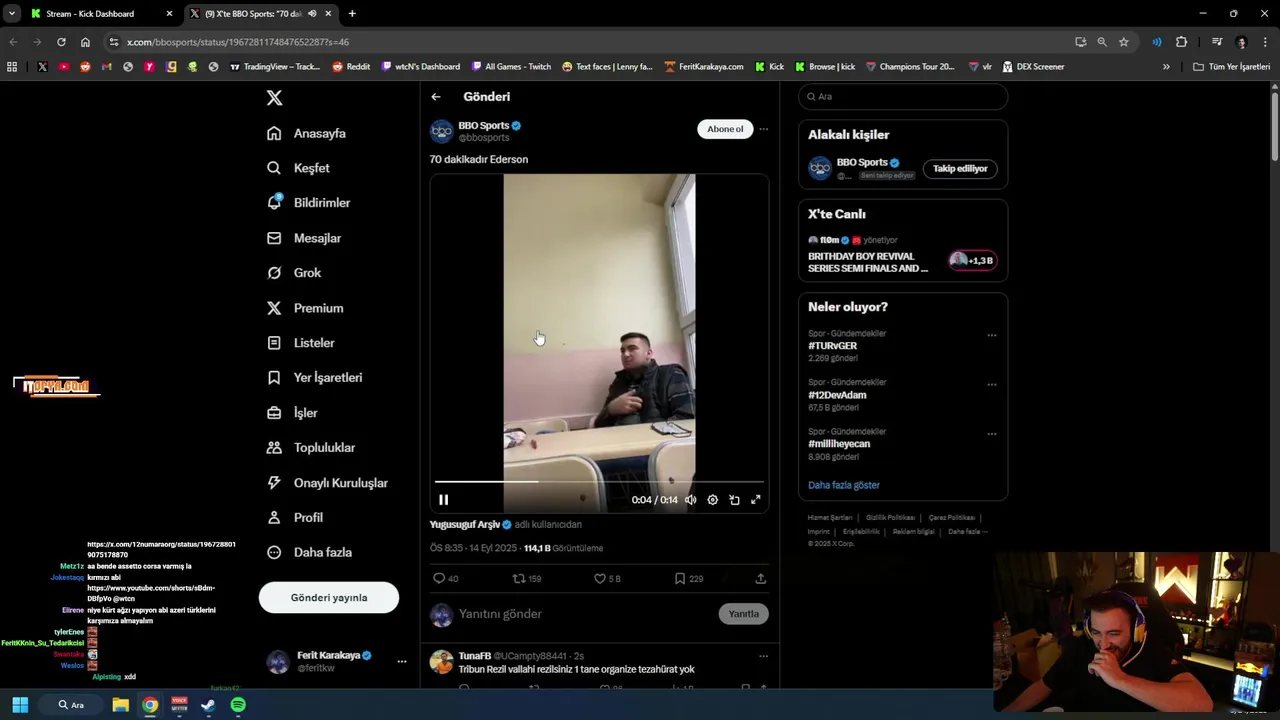
Task: Share the post via share icon
Action: [x=760, y=579]
